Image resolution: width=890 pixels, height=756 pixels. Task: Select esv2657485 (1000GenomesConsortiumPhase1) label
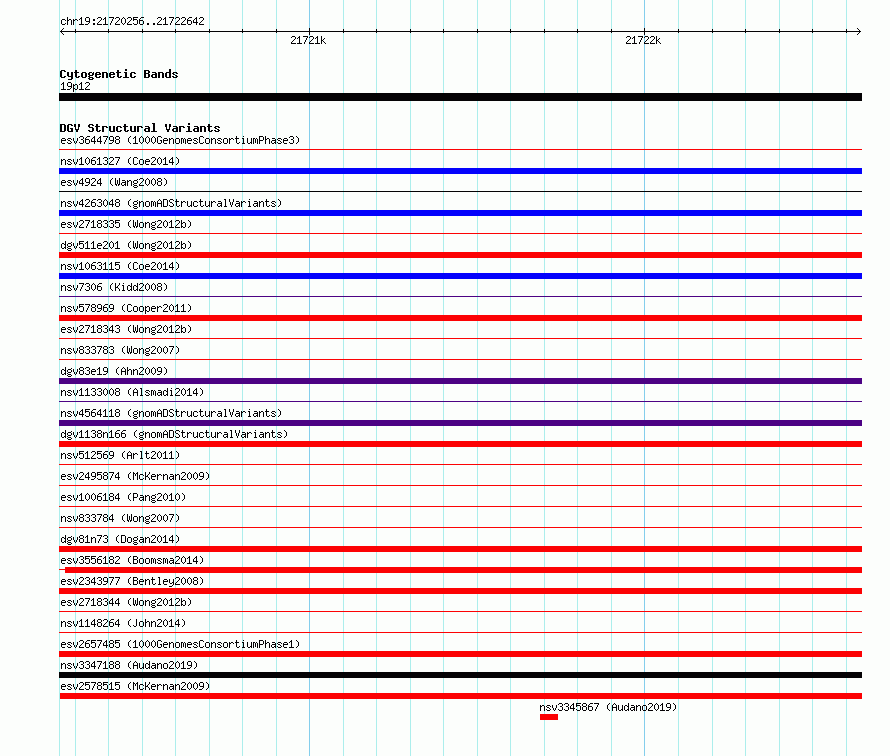click(180, 644)
